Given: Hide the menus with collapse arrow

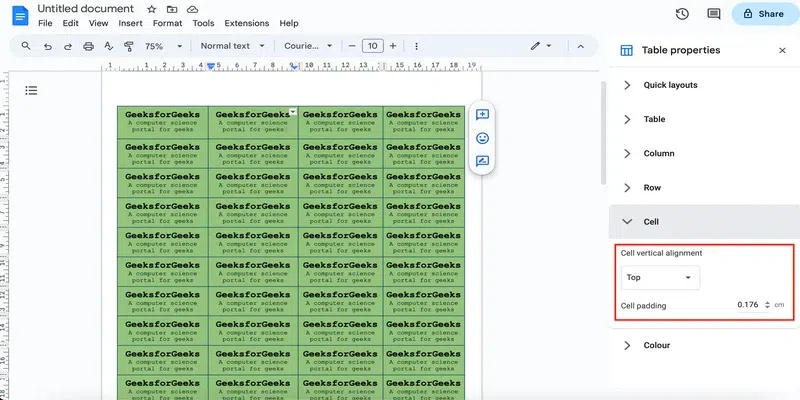Looking at the screenshot, I should [581, 46].
